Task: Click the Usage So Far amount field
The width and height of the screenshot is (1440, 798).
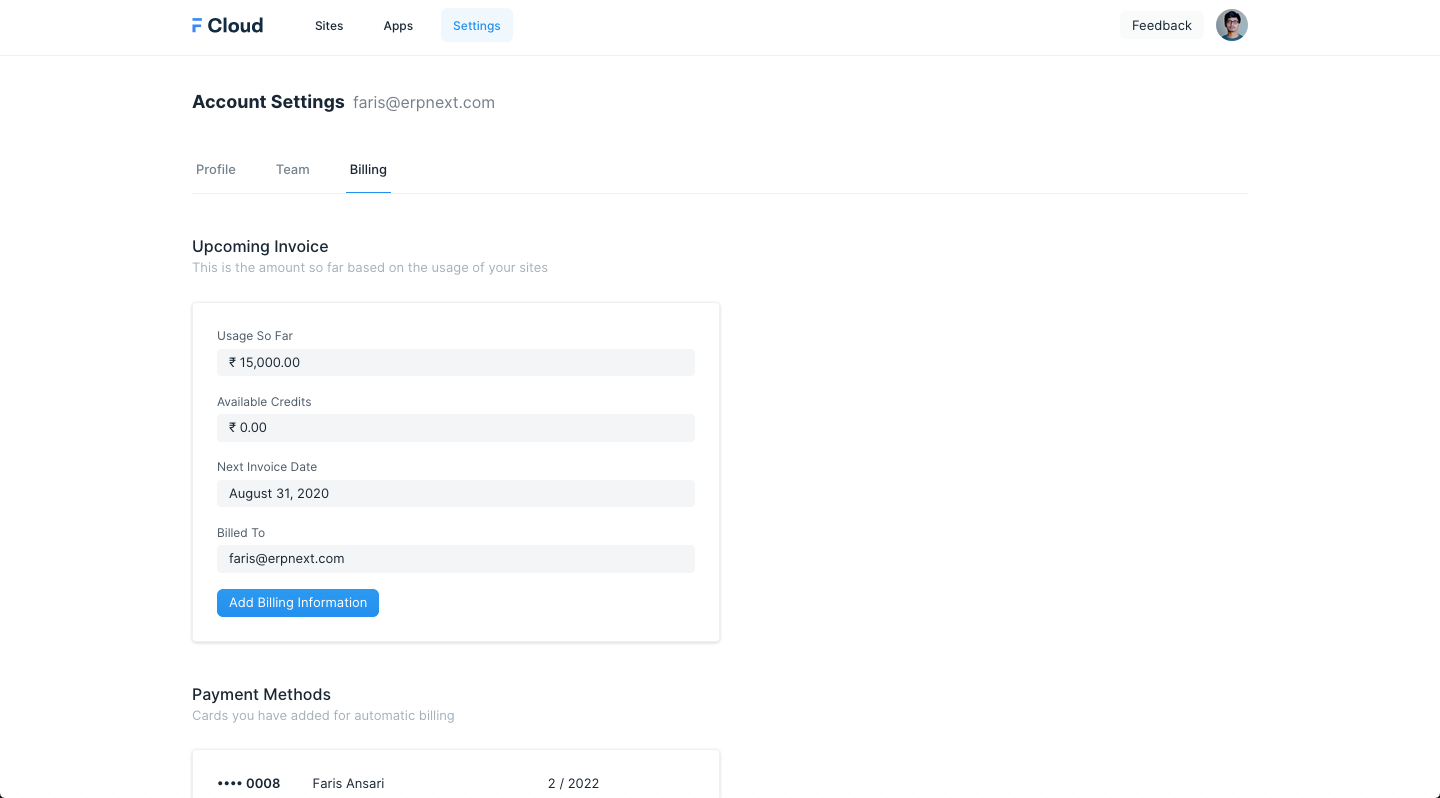Action: tap(455, 362)
